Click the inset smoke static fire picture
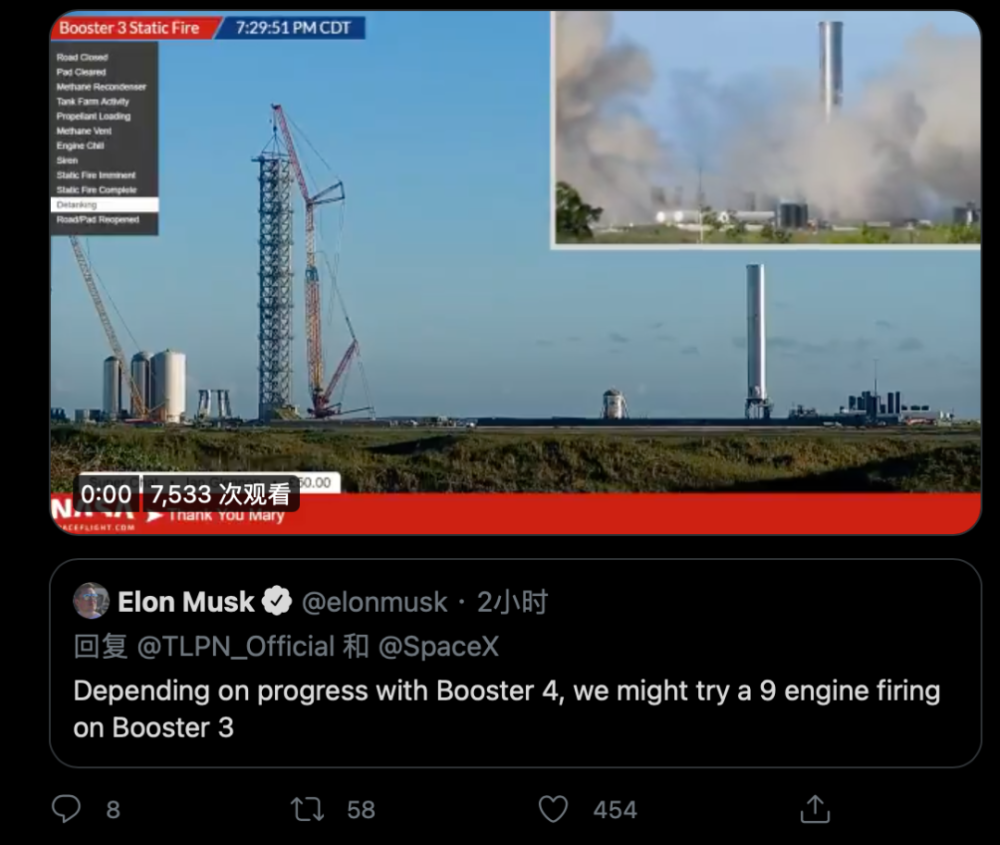 [766, 128]
